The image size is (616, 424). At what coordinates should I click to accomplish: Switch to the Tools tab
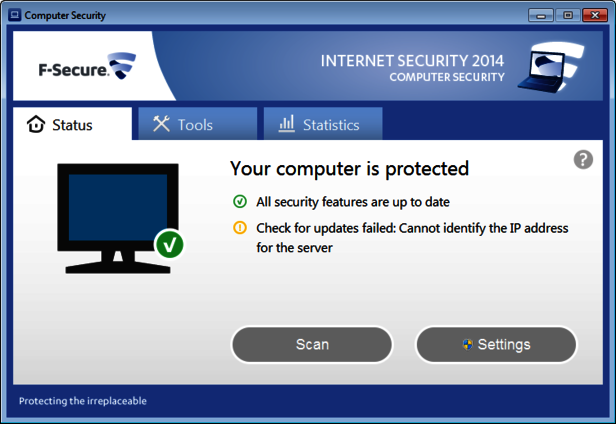tap(184, 125)
